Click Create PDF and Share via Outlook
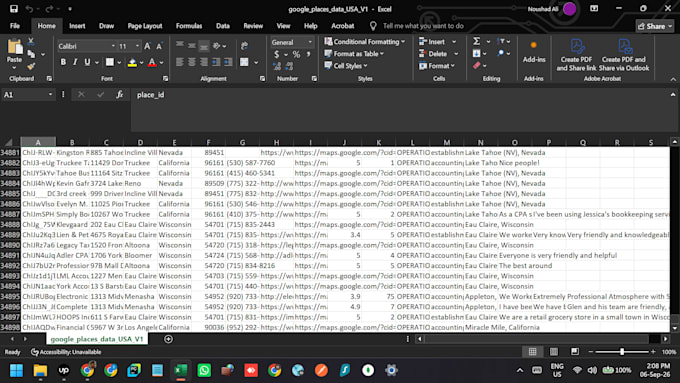The image size is (680, 383). click(624, 55)
